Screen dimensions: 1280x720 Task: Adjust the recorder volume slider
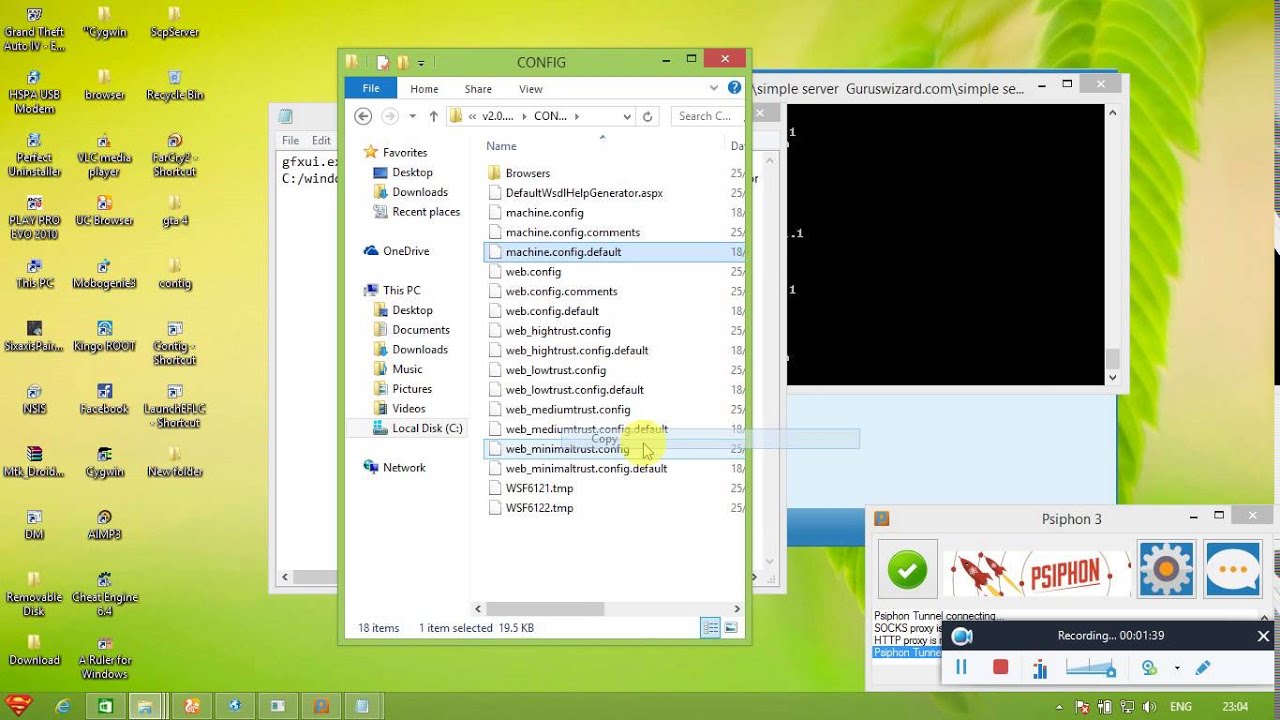pos(1090,667)
